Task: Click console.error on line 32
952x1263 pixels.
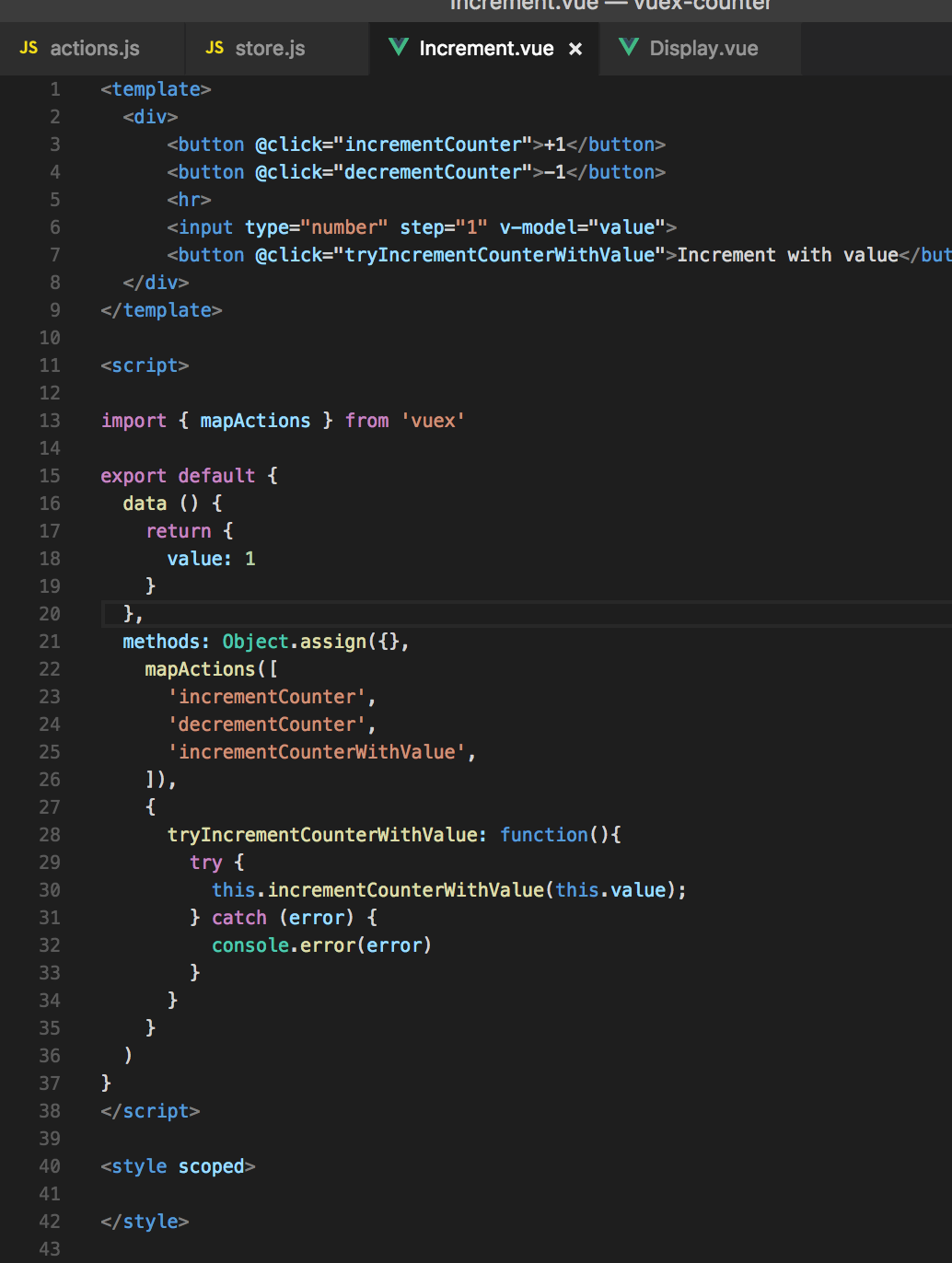Action: click(x=284, y=945)
